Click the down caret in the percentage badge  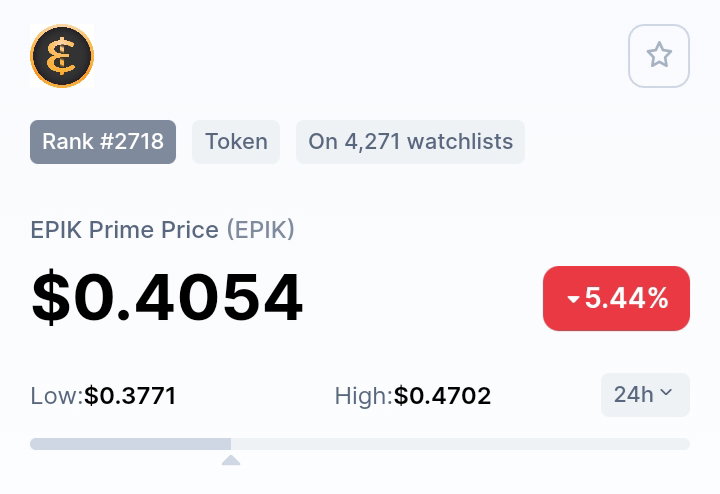click(573, 299)
